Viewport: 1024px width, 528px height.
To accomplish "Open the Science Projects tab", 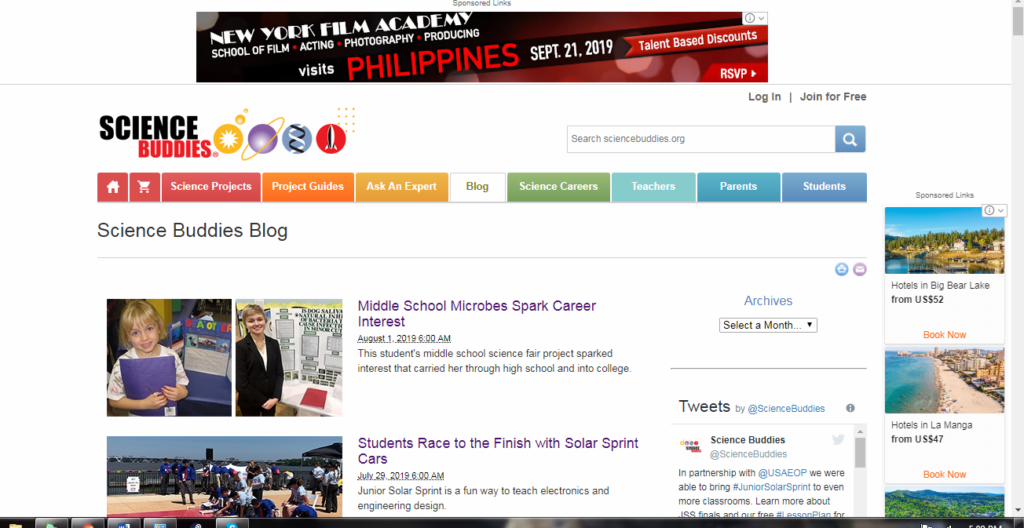I will (x=211, y=187).
